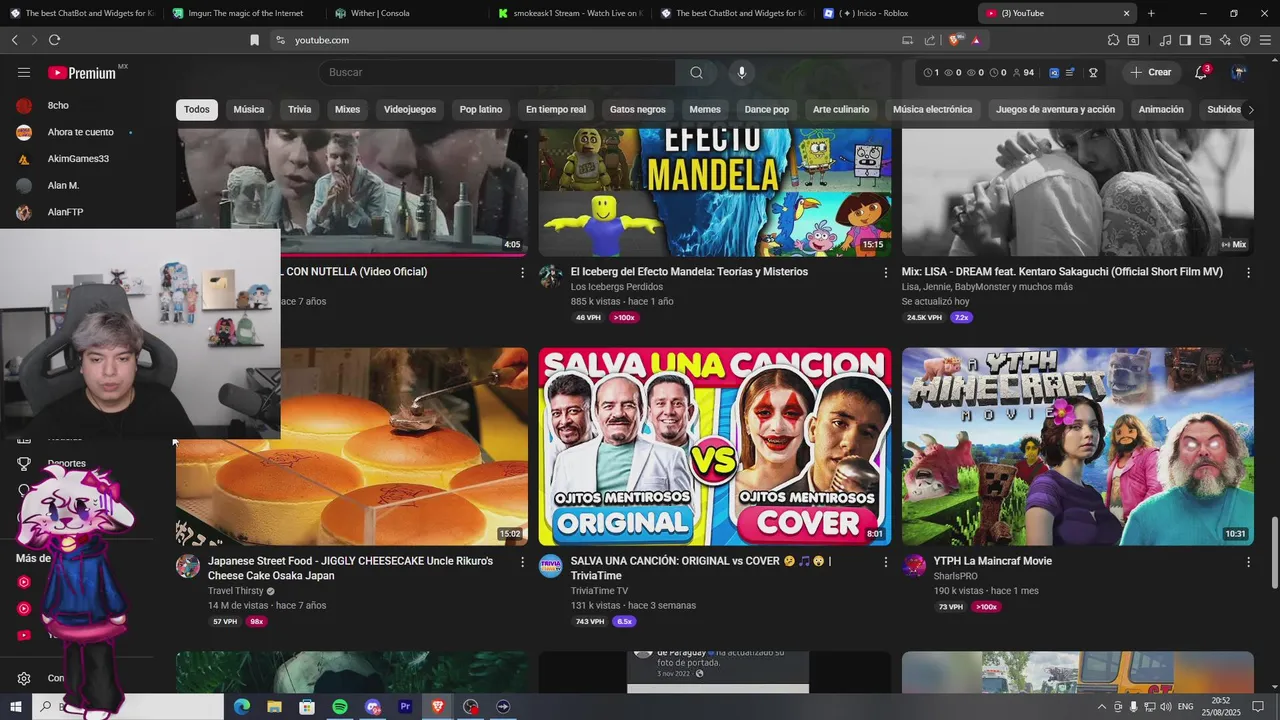Screen dimensions: 1280x720
Task: Go back to the previous page
Action: pyautogui.click(x=14, y=40)
